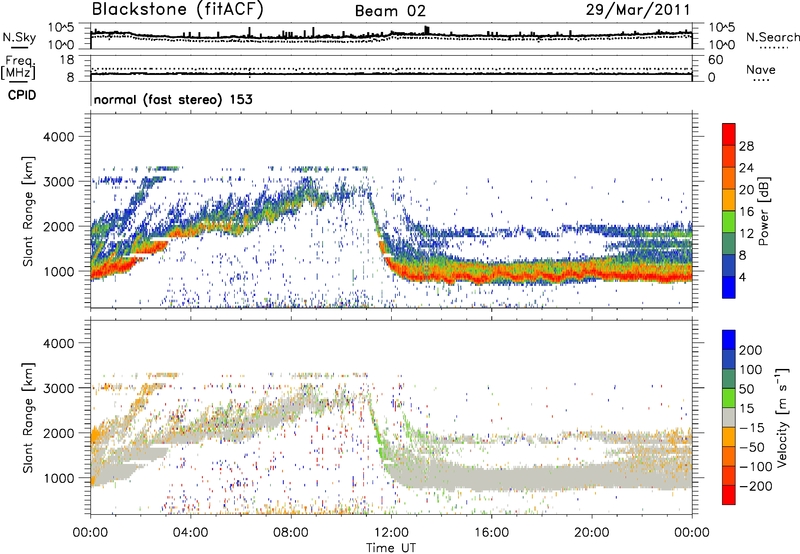Click the Slant Range label of the power panel
This screenshot has height=554, width=800.
[28, 212]
